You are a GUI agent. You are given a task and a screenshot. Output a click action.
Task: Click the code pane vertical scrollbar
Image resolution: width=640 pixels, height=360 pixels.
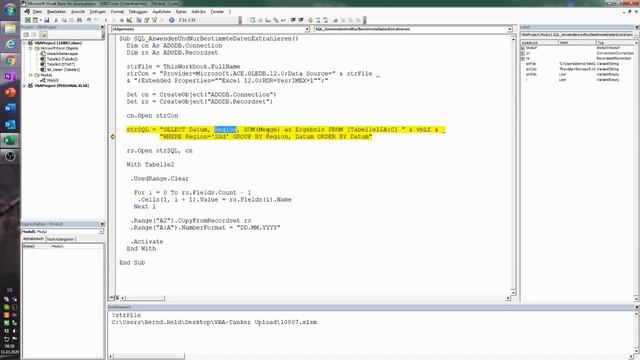click(x=513, y=166)
